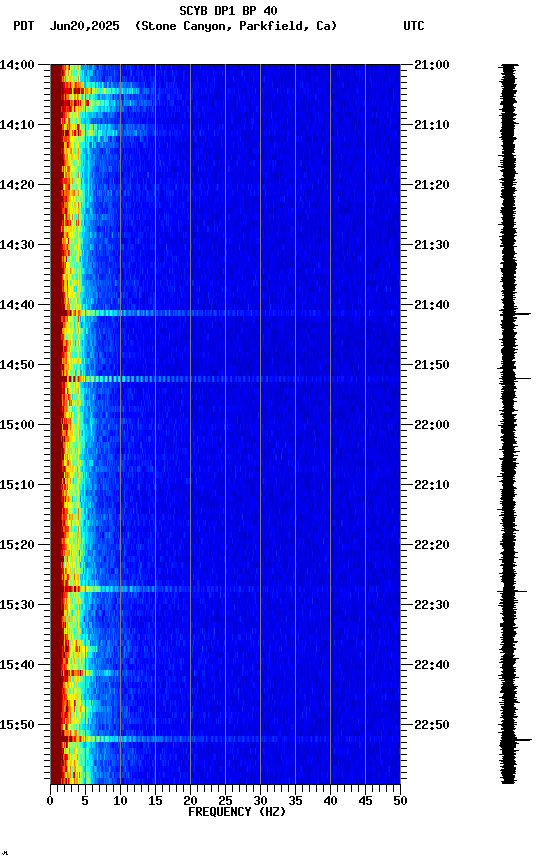Click the "PDT" timezone label
This screenshot has width=552, height=864.
[x=24, y=26]
